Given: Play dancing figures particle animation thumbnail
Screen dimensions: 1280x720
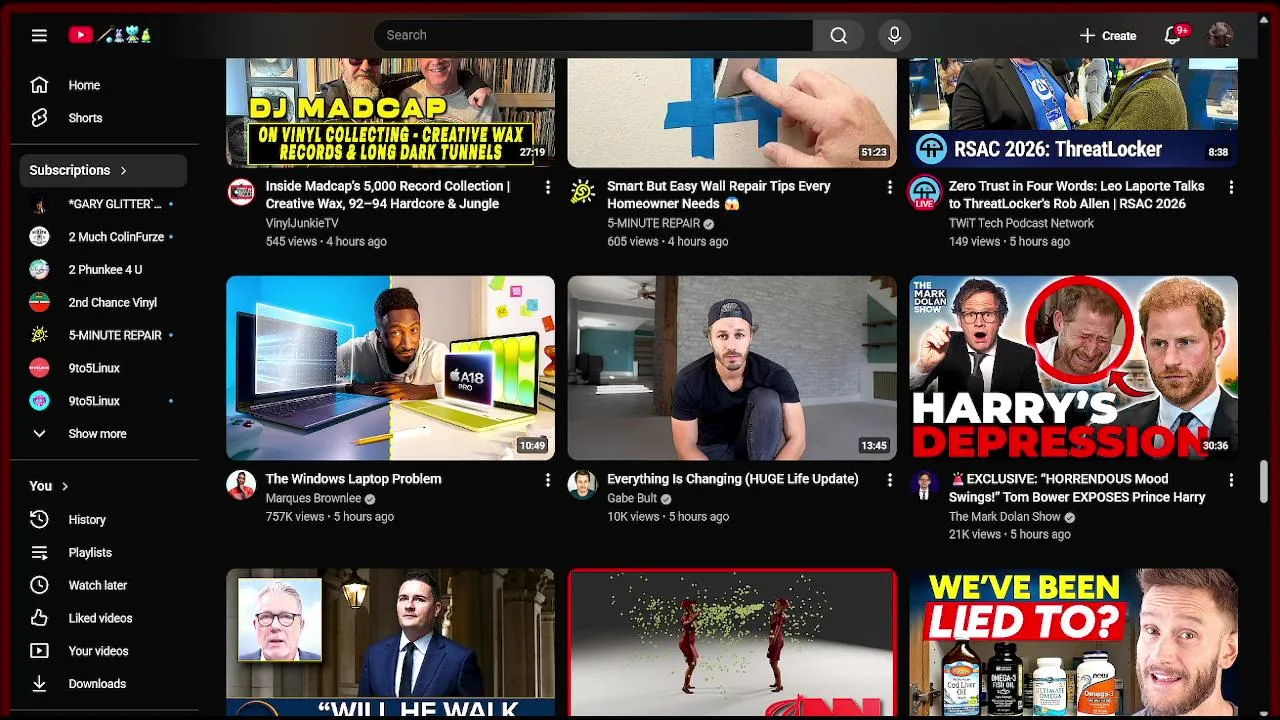Looking at the screenshot, I should pyautogui.click(x=732, y=643).
